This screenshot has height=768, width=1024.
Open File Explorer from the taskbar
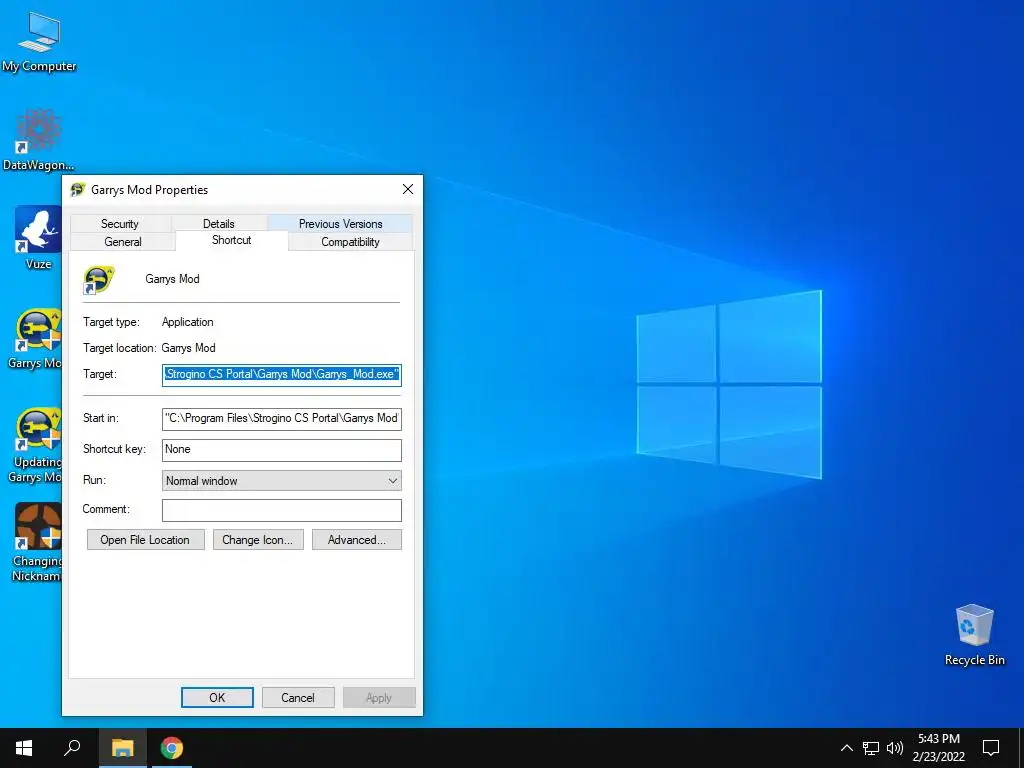click(x=122, y=748)
